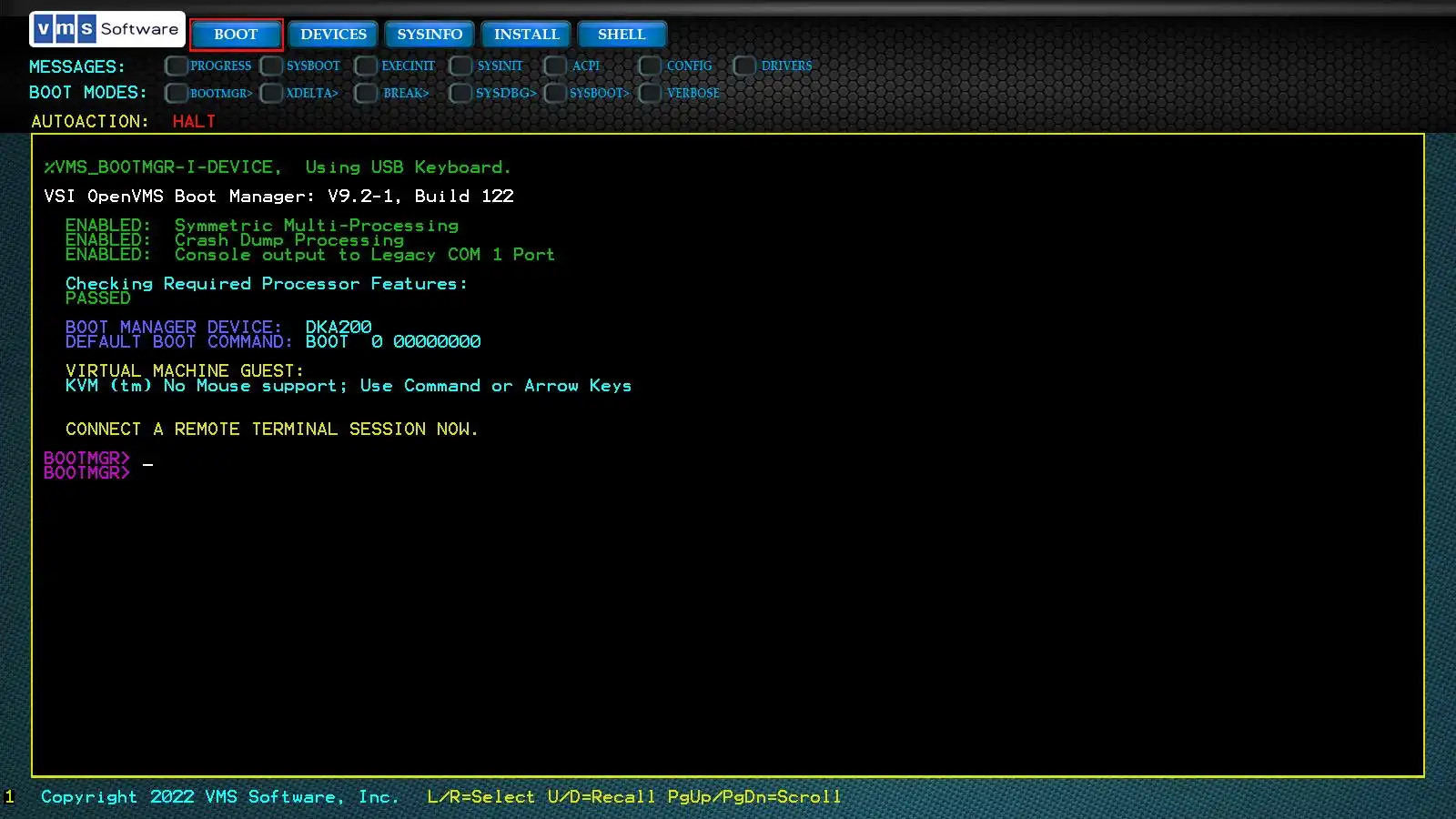The image size is (1456, 819).
Task: Enable DRIVERS messages checkbox
Action: click(744, 66)
